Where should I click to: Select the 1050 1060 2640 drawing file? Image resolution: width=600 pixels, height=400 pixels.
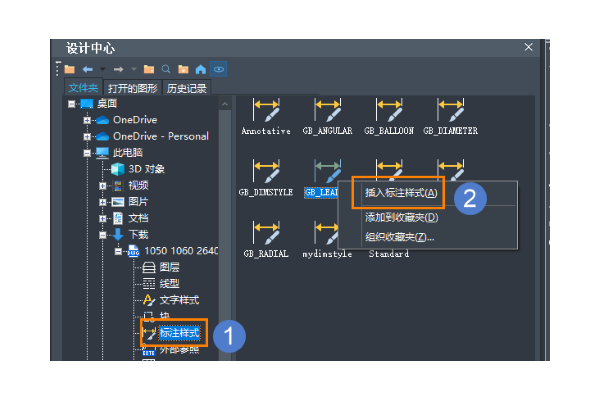click(x=181, y=251)
